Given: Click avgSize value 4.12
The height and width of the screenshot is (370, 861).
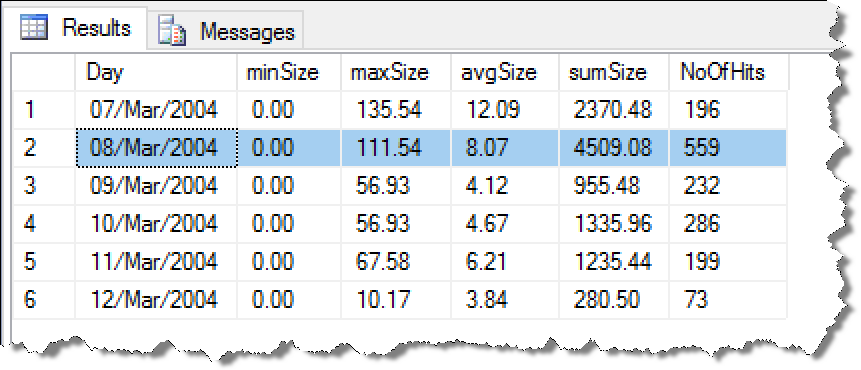Looking at the screenshot, I should click(505, 186).
